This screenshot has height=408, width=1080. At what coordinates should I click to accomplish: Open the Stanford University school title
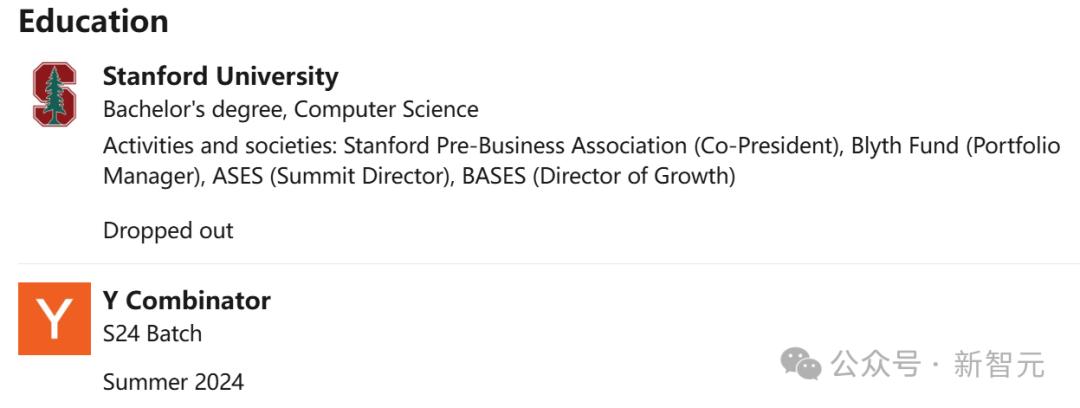point(220,76)
